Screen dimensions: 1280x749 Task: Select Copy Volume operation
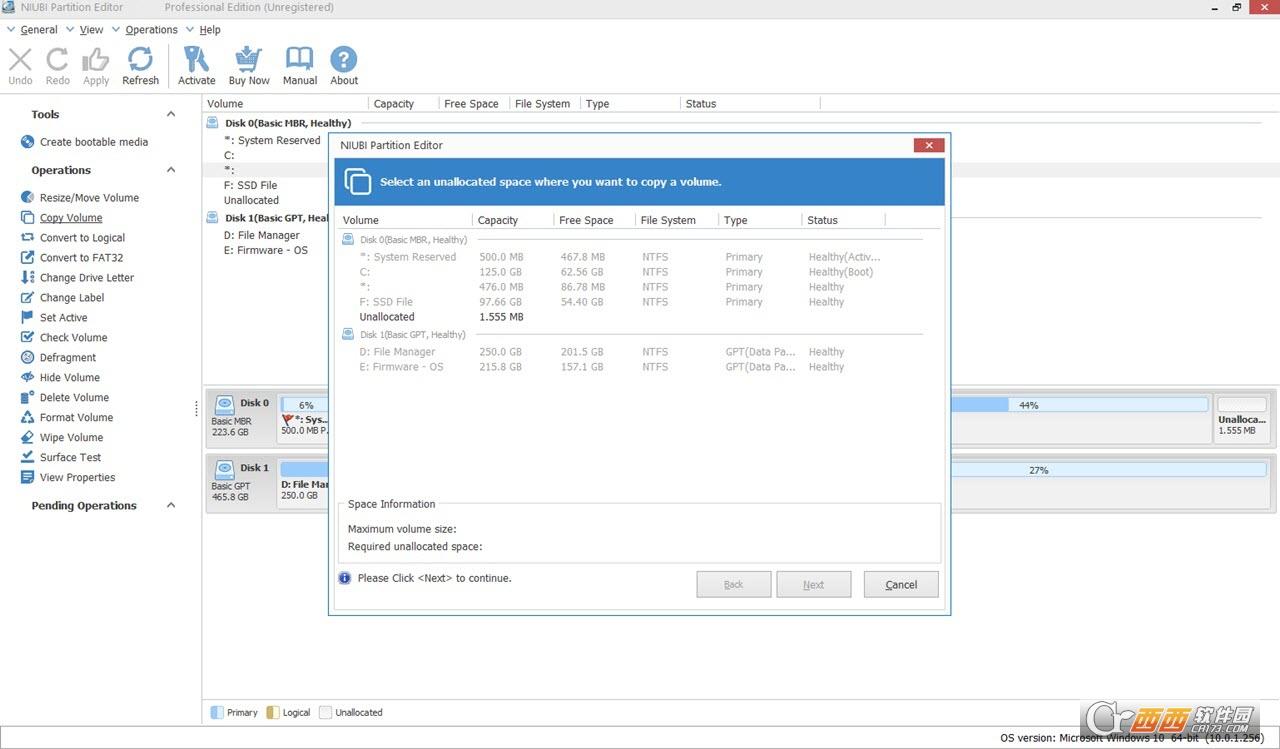(71, 218)
